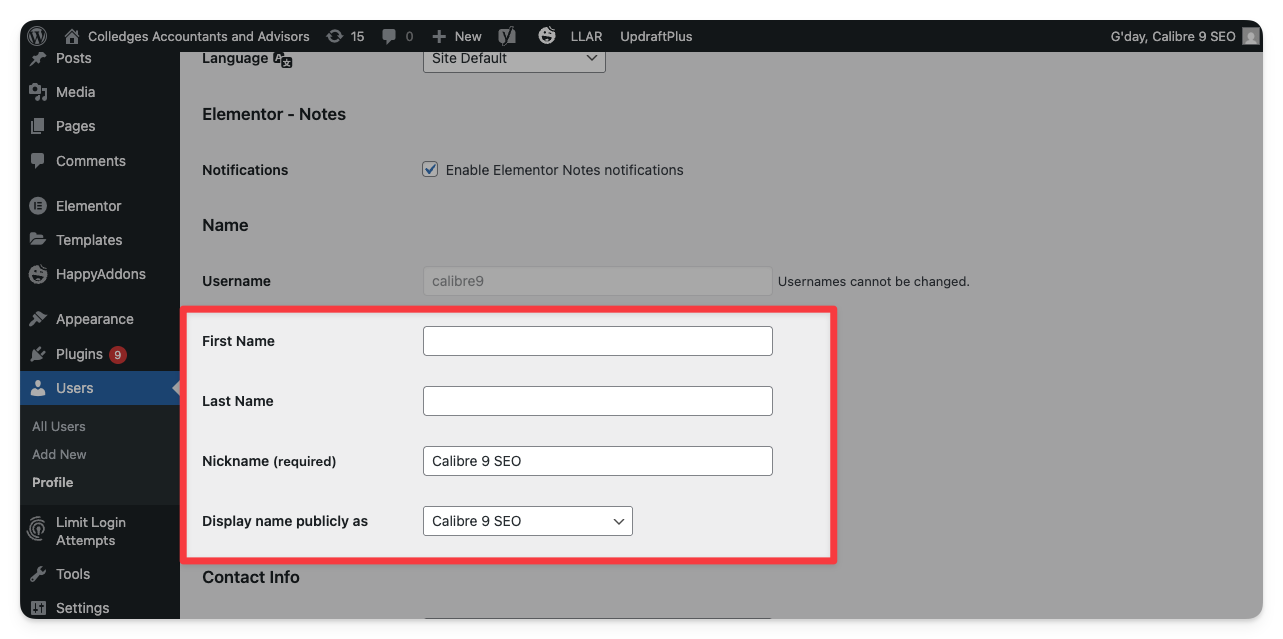Image resolution: width=1283 pixels, height=639 pixels.
Task: Expand Display name publicly as dropdown
Action: point(527,521)
